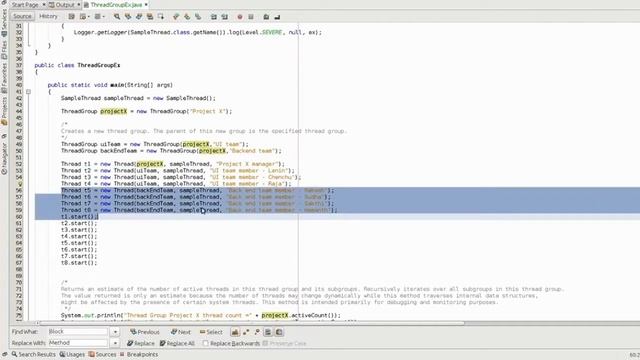The height and width of the screenshot is (360, 640).
Task: Click the navigate back toolbar icon
Action: click(82, 17)
